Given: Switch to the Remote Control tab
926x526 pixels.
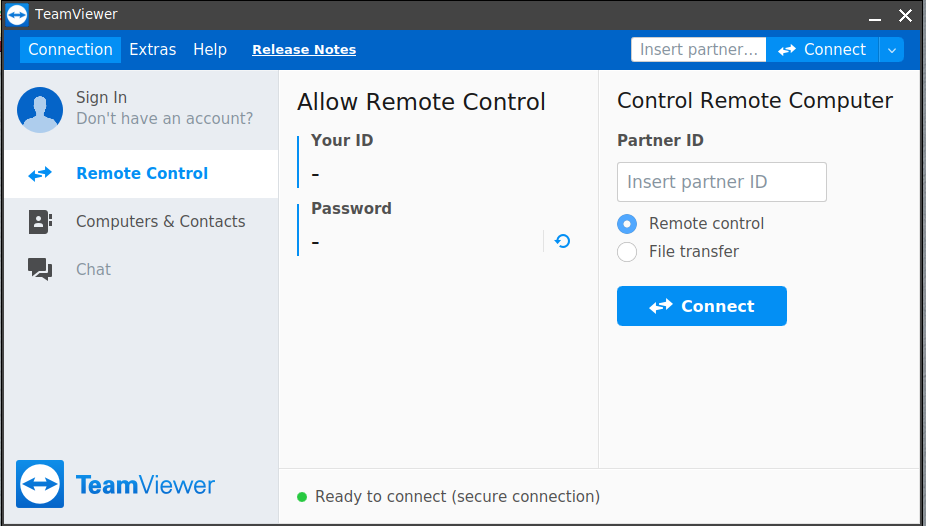Looking at the screenshot, I should point(141,174).
